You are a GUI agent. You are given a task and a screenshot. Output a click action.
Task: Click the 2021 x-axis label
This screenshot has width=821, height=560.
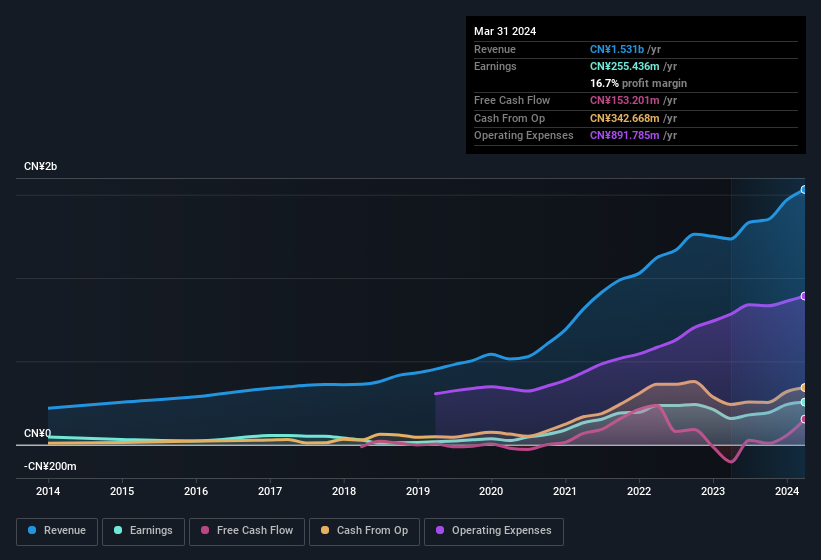click(x=565, y=491)
